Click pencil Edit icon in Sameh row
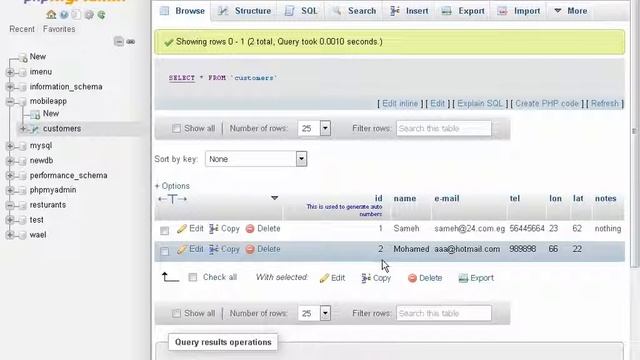The height and width of the screenshot is (360, 640). 182,229
